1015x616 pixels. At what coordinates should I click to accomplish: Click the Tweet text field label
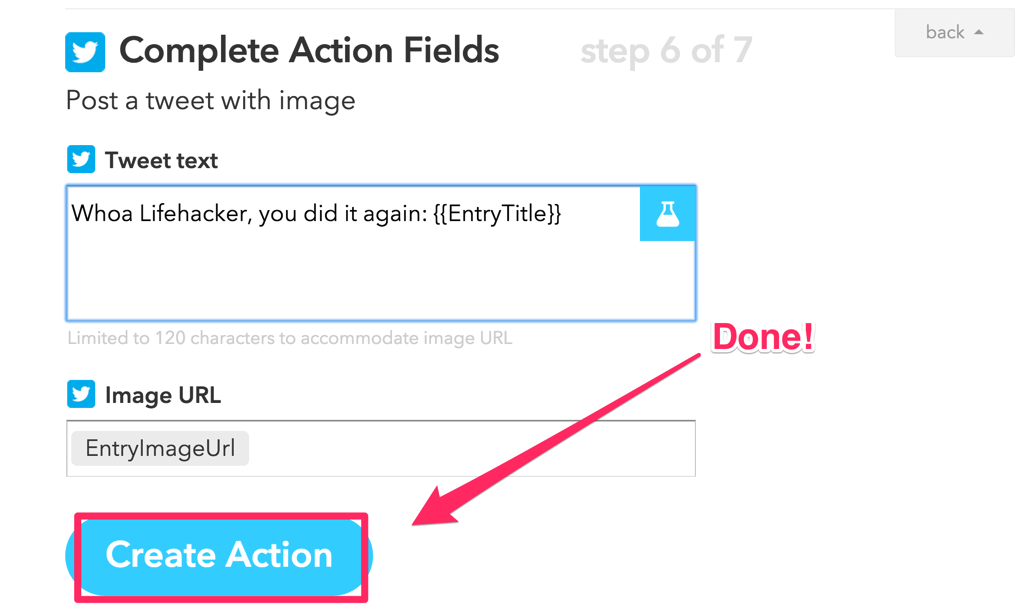click(x=161, y=160)
